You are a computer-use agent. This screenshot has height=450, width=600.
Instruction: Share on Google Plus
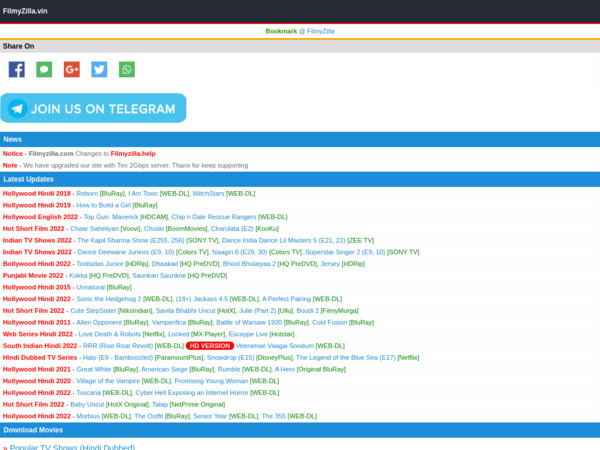[x=72, y=69]
